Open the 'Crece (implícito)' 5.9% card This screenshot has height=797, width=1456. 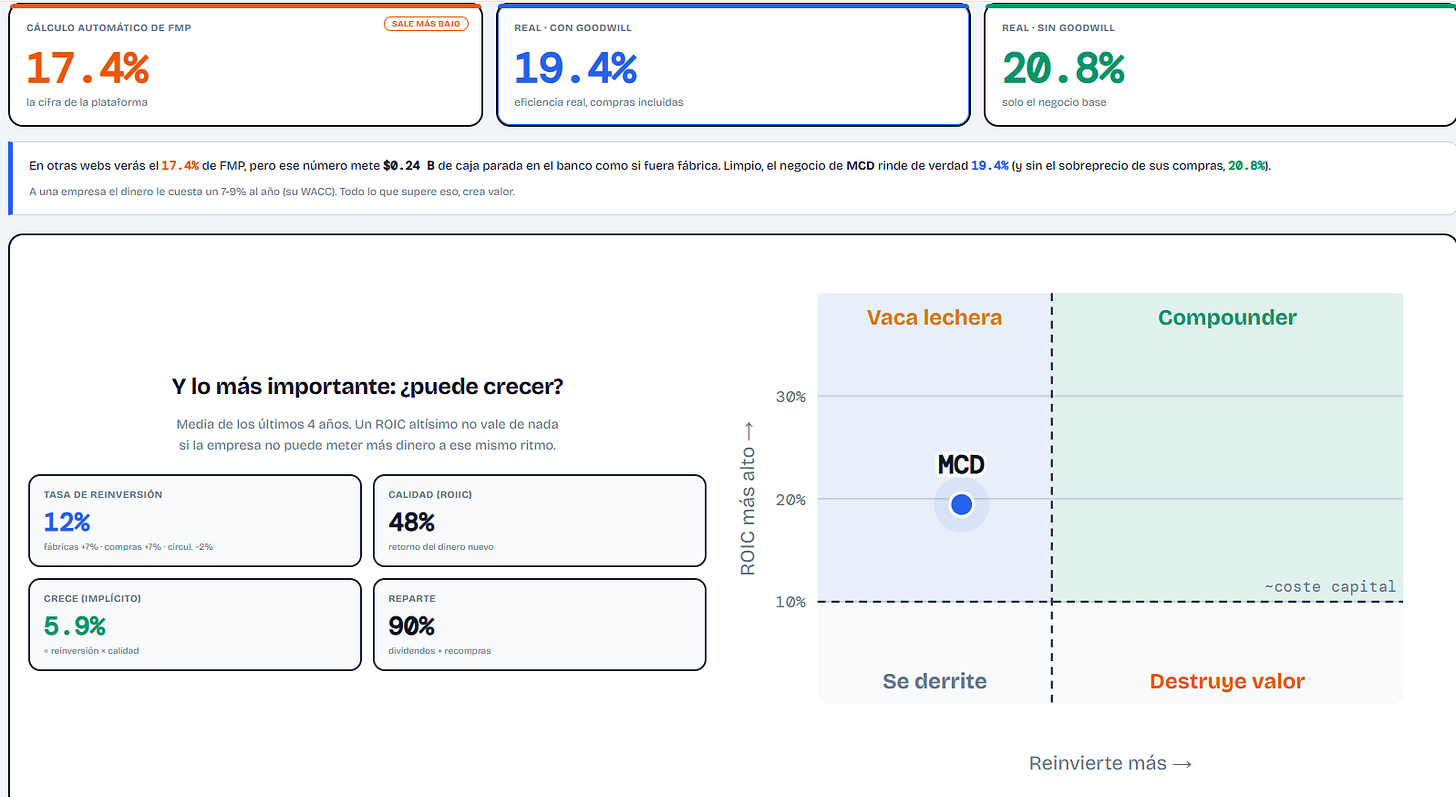195,624
